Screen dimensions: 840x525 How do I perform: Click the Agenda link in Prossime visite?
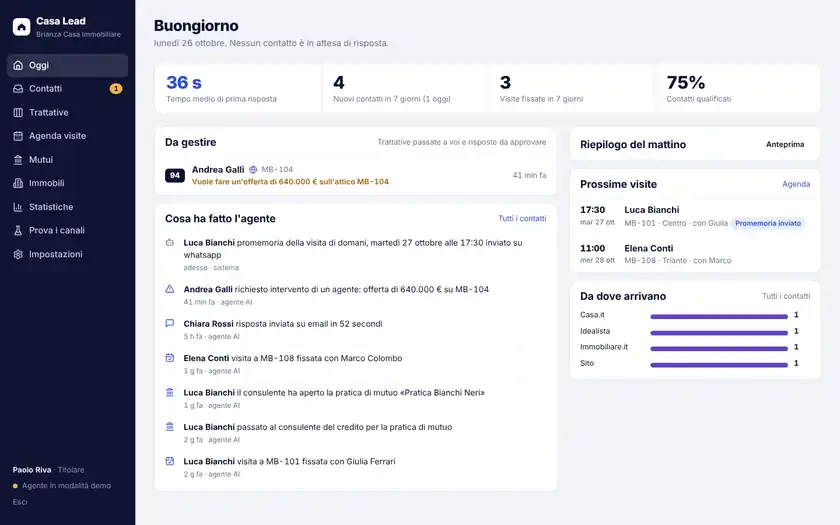click(796, 184)
